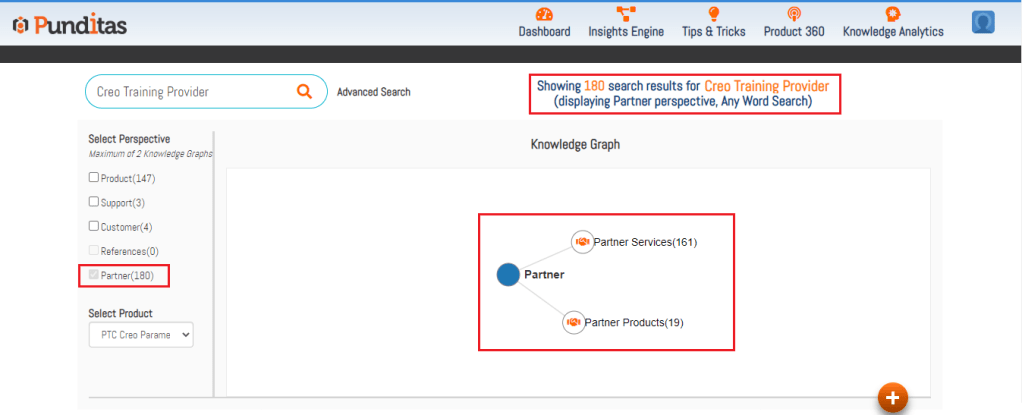Open the Product 360 icon
Image resolution: width=1022 pixels, height=415 pixels.
[794, 14]
